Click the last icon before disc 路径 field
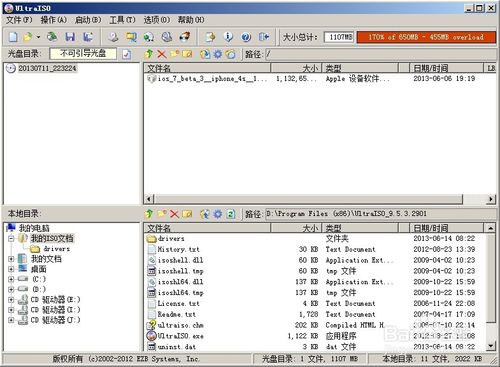This screenshot has height=367, width=500. click(x=231, y=54)
